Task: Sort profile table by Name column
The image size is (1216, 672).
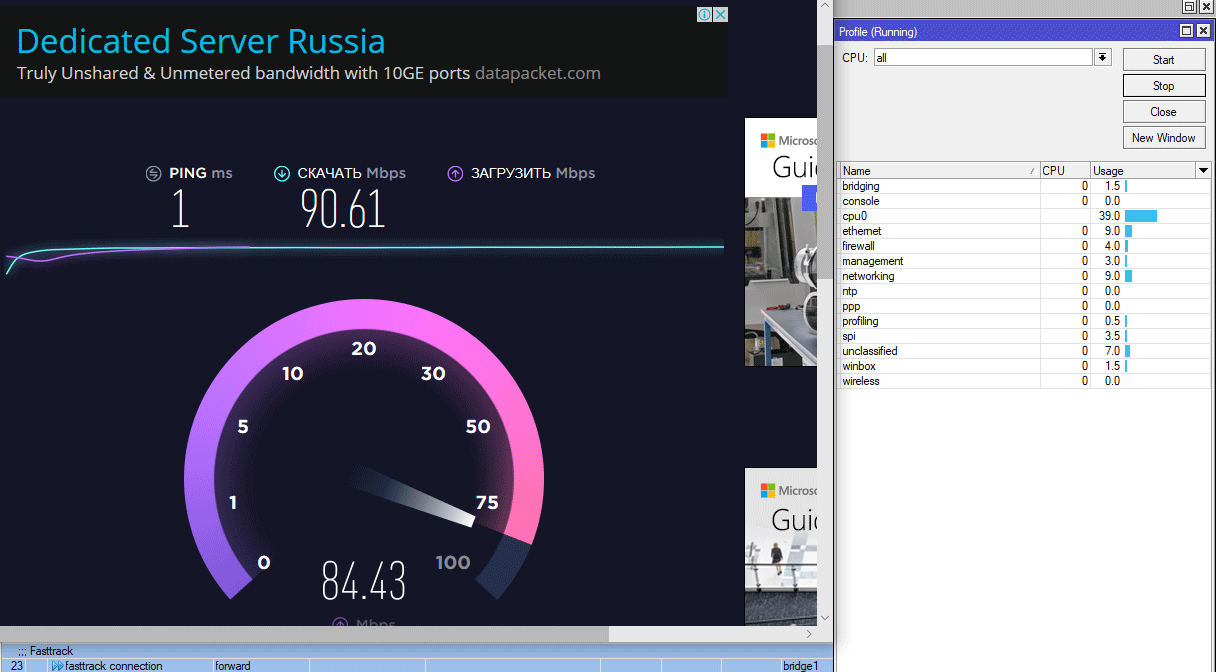Action: point(938,171)
